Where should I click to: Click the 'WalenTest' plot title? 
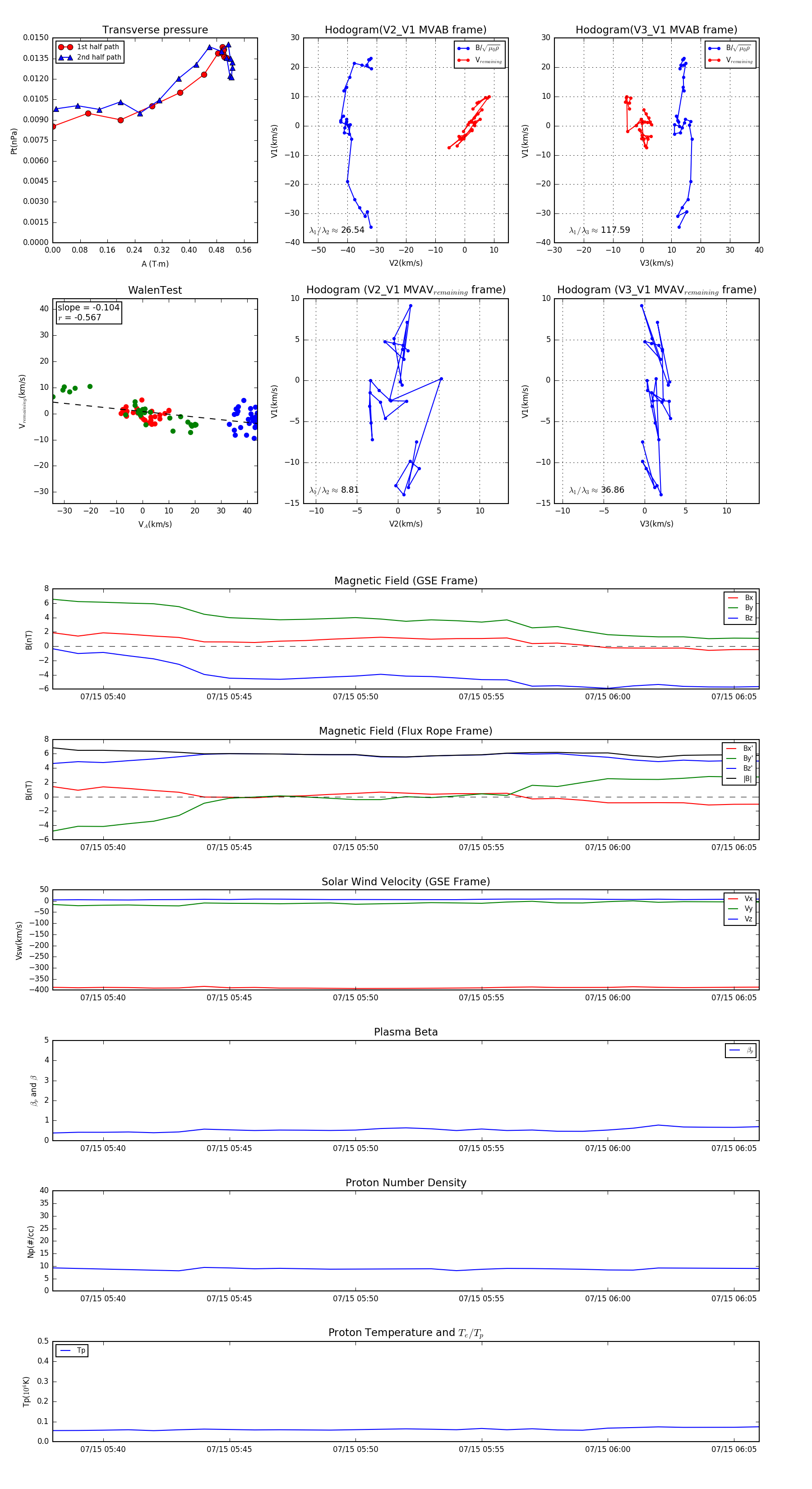(x=155, y=290)
